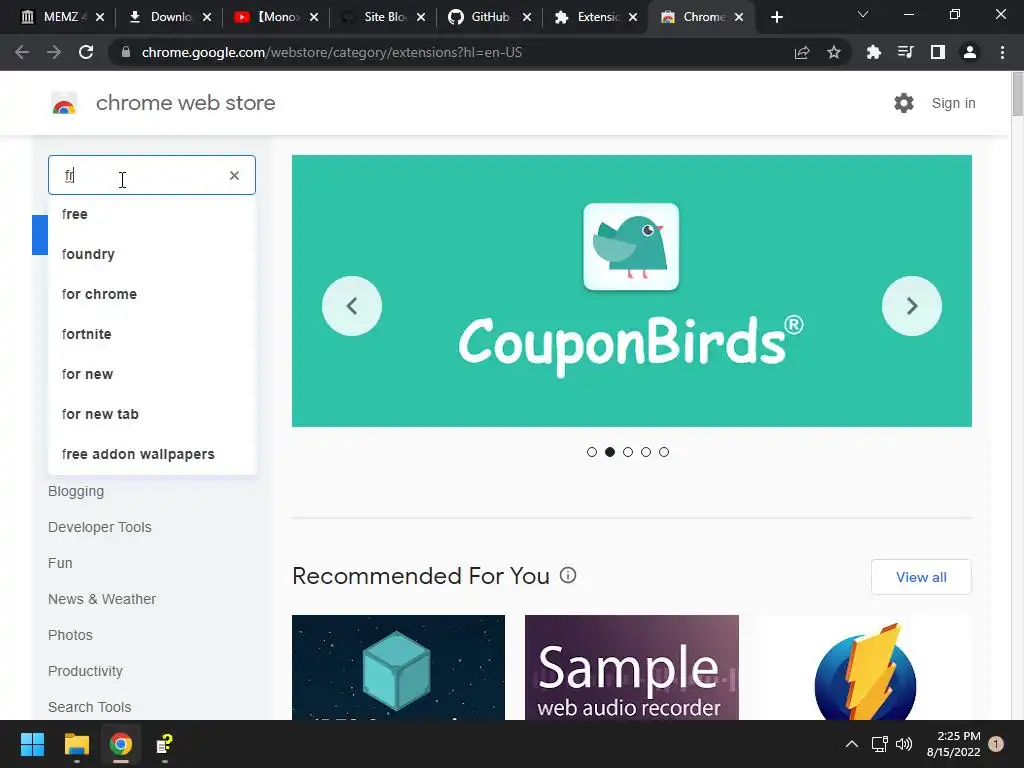Open the Chrome profile avatar

coord(970,52)
